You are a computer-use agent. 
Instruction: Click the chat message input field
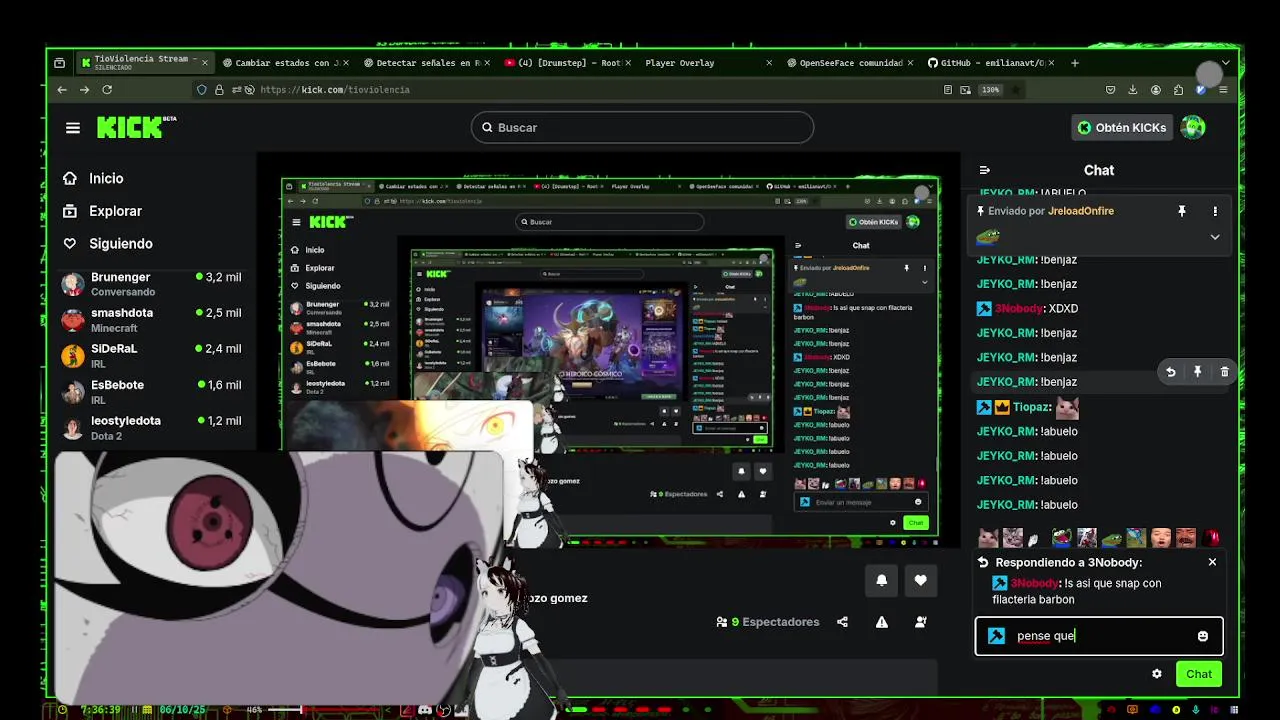(1099, 636)
